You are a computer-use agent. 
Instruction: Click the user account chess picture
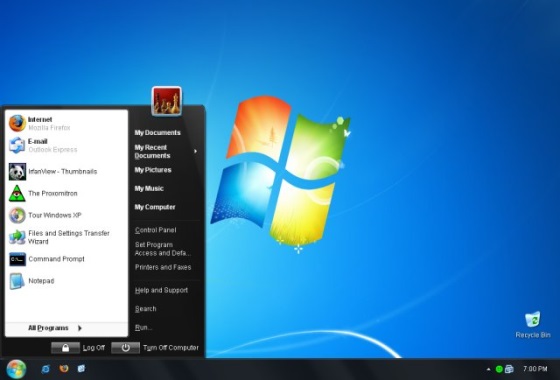coord(167,101)
